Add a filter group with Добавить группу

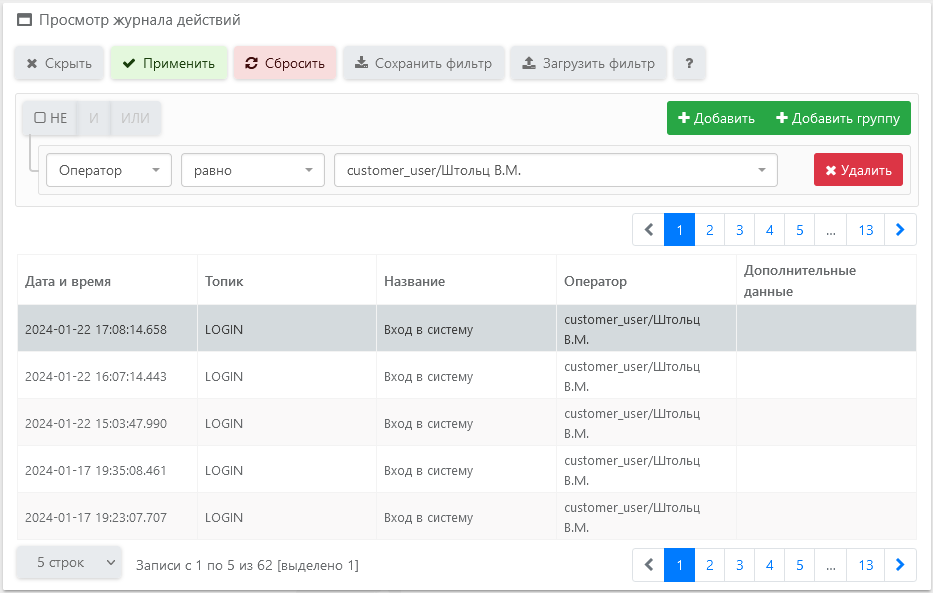[836, 118]
